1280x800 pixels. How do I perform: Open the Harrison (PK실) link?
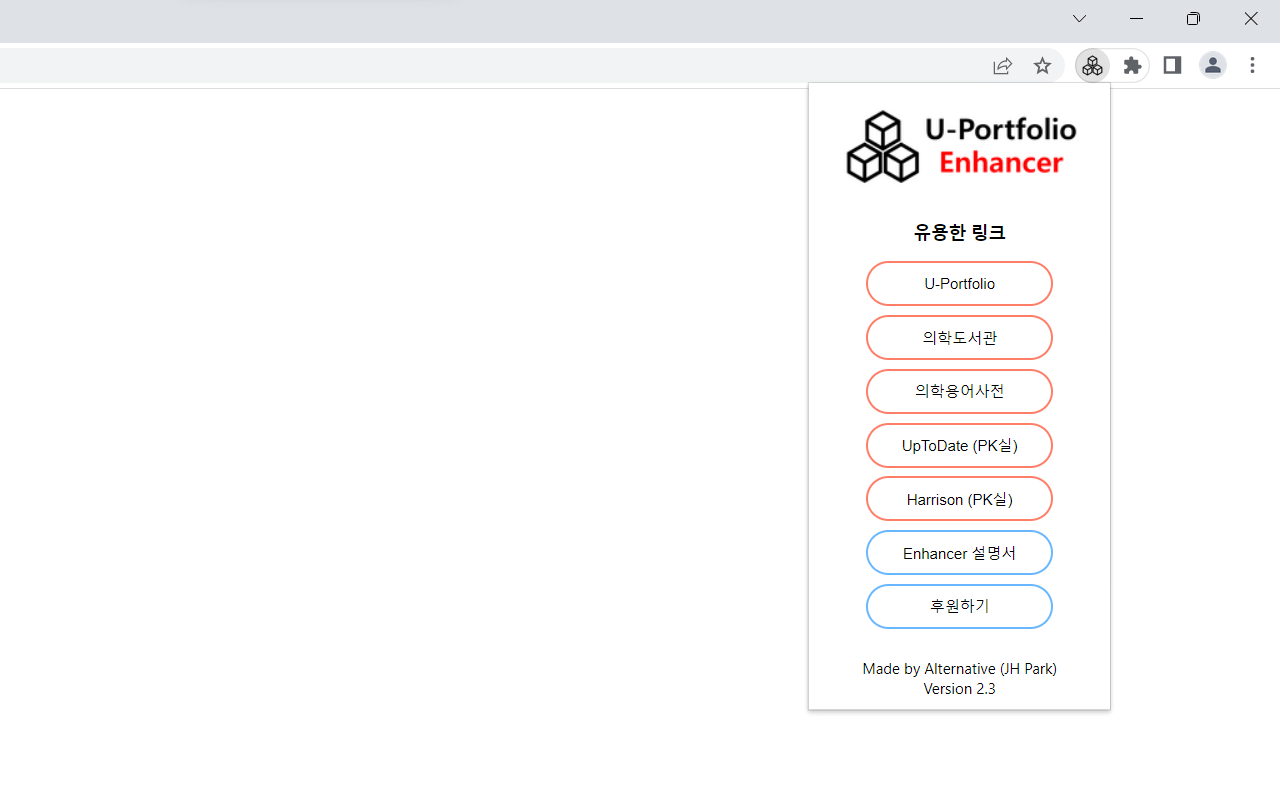pyautogui.click(x=959, y=499)
